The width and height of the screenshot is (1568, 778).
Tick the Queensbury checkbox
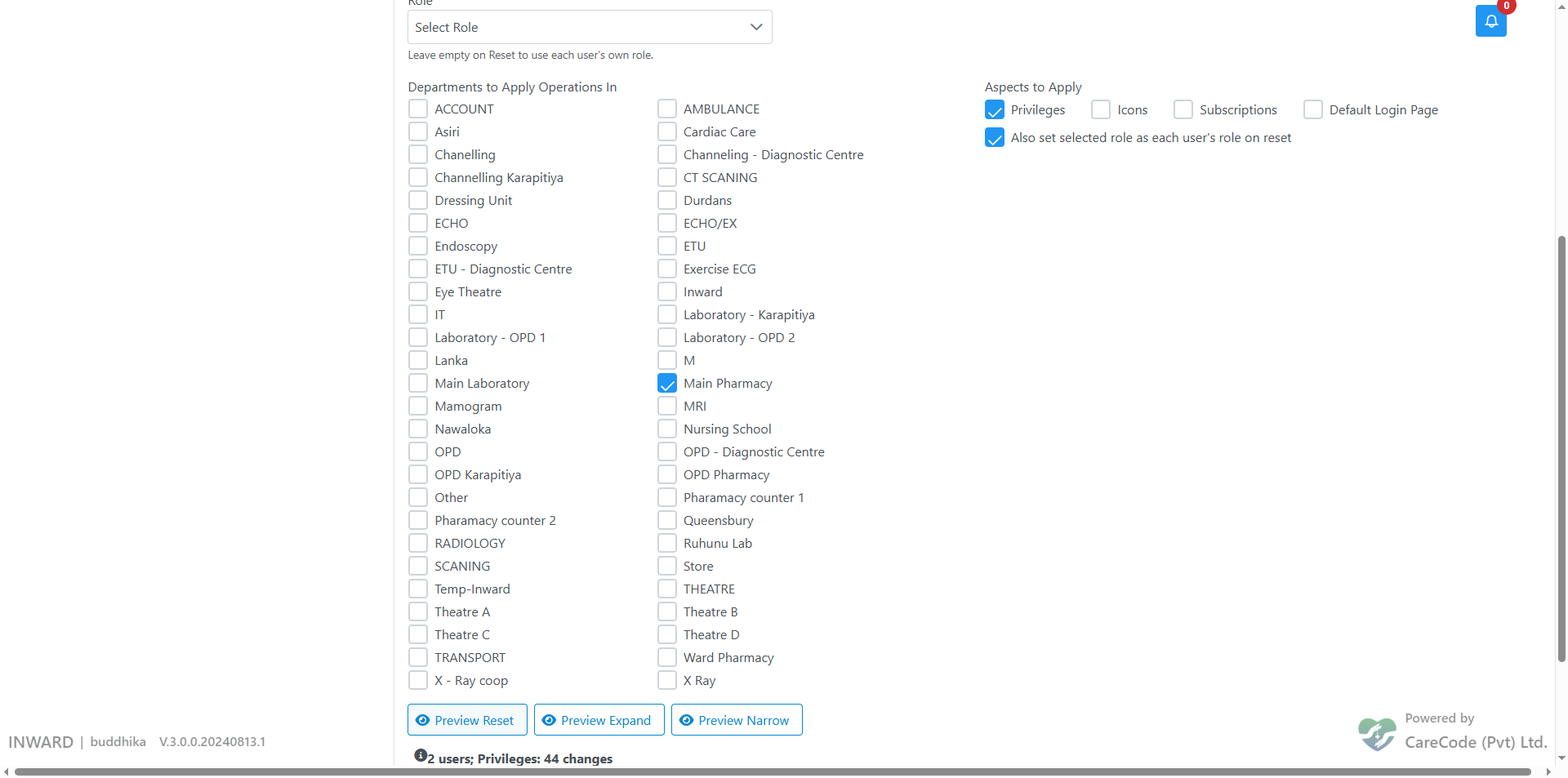coord(666,520)
